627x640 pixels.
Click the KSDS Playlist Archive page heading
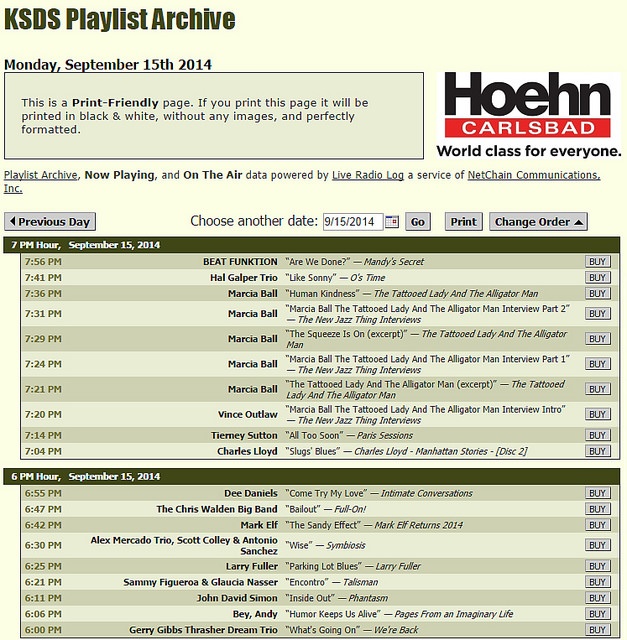pyautogui.click(x=120, y=19)
